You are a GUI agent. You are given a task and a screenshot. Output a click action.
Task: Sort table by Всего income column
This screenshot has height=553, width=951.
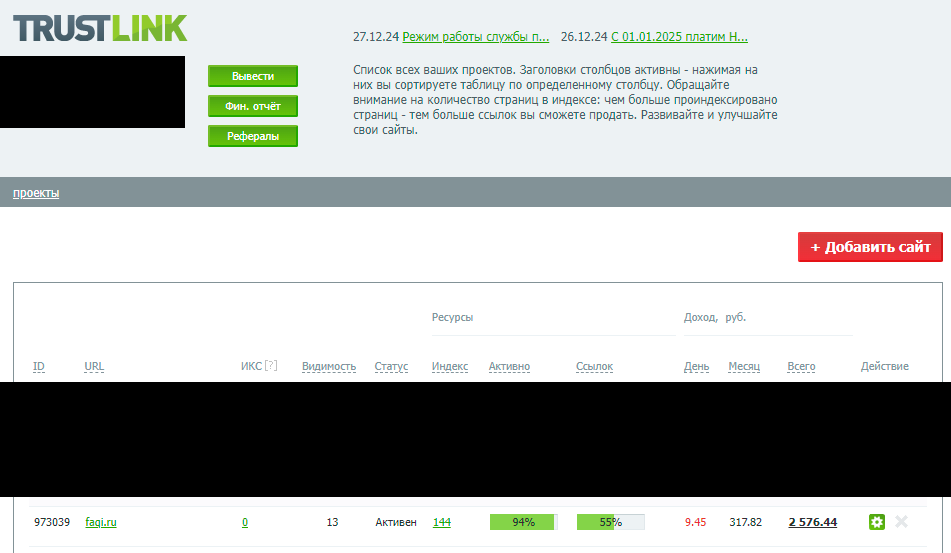[801, 366]
